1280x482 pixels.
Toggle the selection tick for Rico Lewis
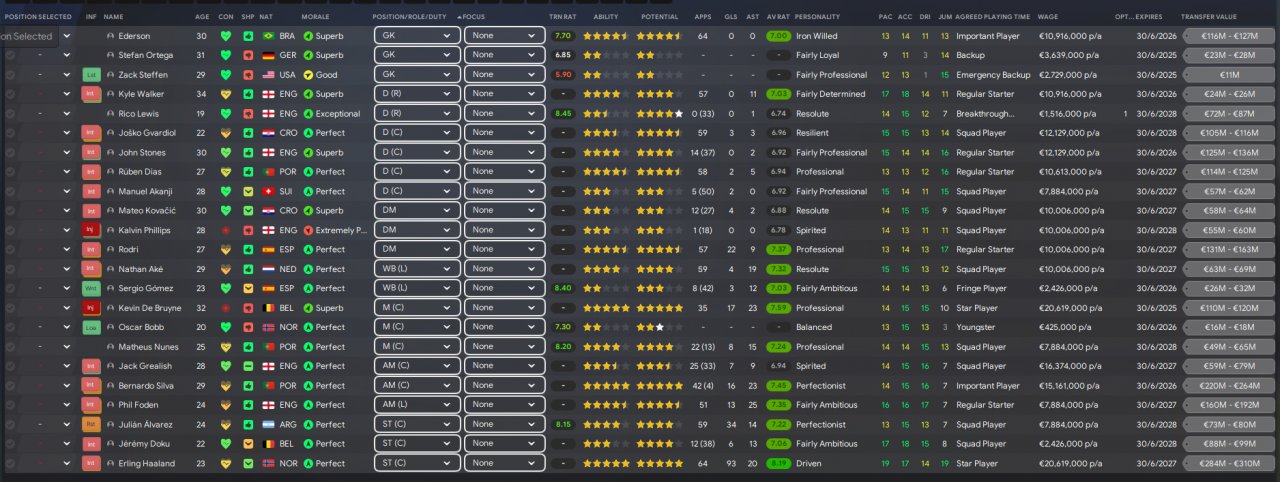pyautogui.click(x=10, y=114)
